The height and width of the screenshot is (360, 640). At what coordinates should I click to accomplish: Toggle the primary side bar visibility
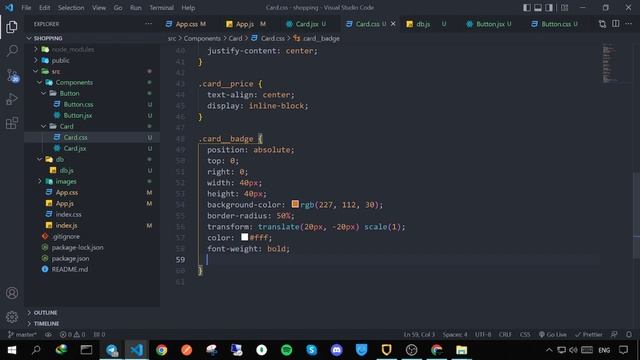527,7
